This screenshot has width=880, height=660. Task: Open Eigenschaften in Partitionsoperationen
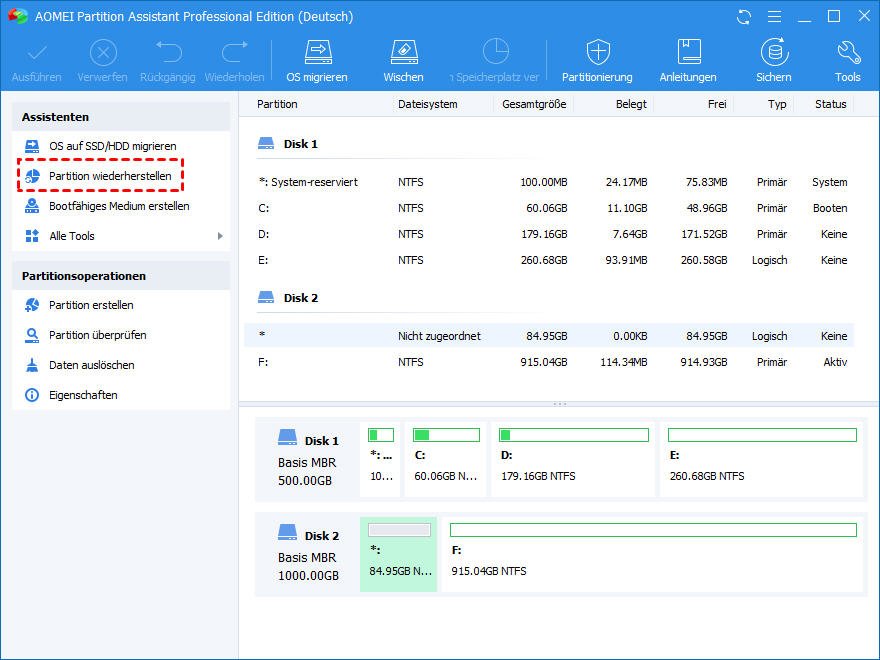(83, 395)
